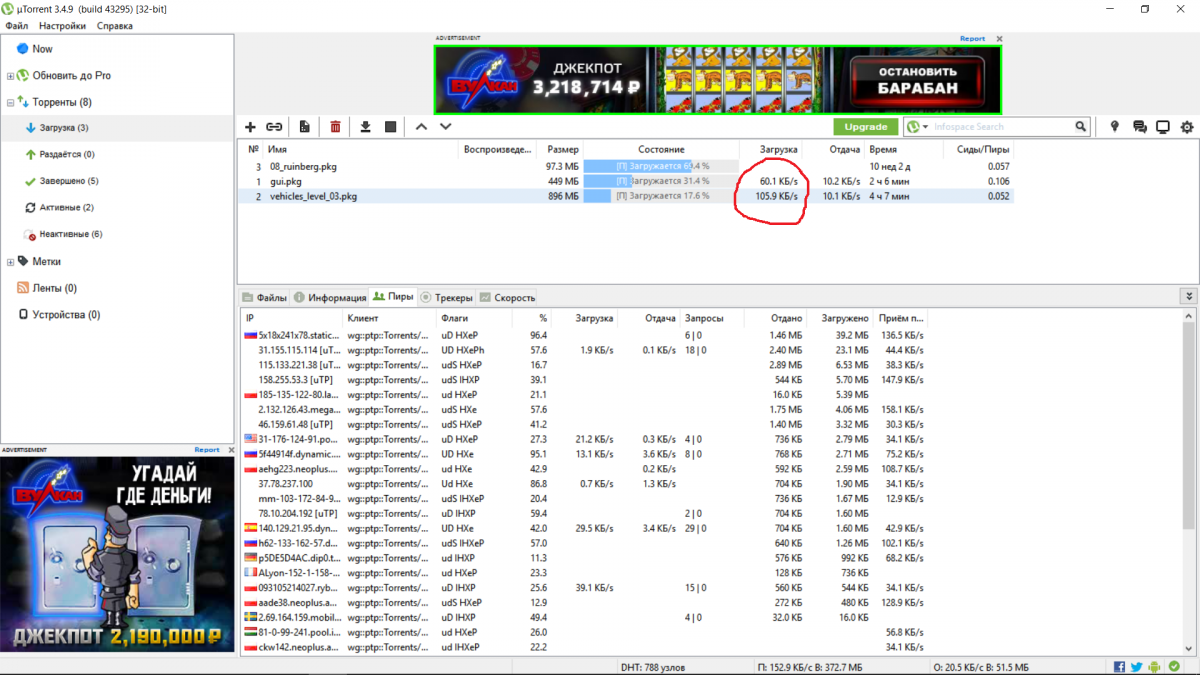Expand the Обновить до Pro node
Image resolution: width=1200 pixels, height=675 pixels.
pyautogui.click(x=10, y=76)
